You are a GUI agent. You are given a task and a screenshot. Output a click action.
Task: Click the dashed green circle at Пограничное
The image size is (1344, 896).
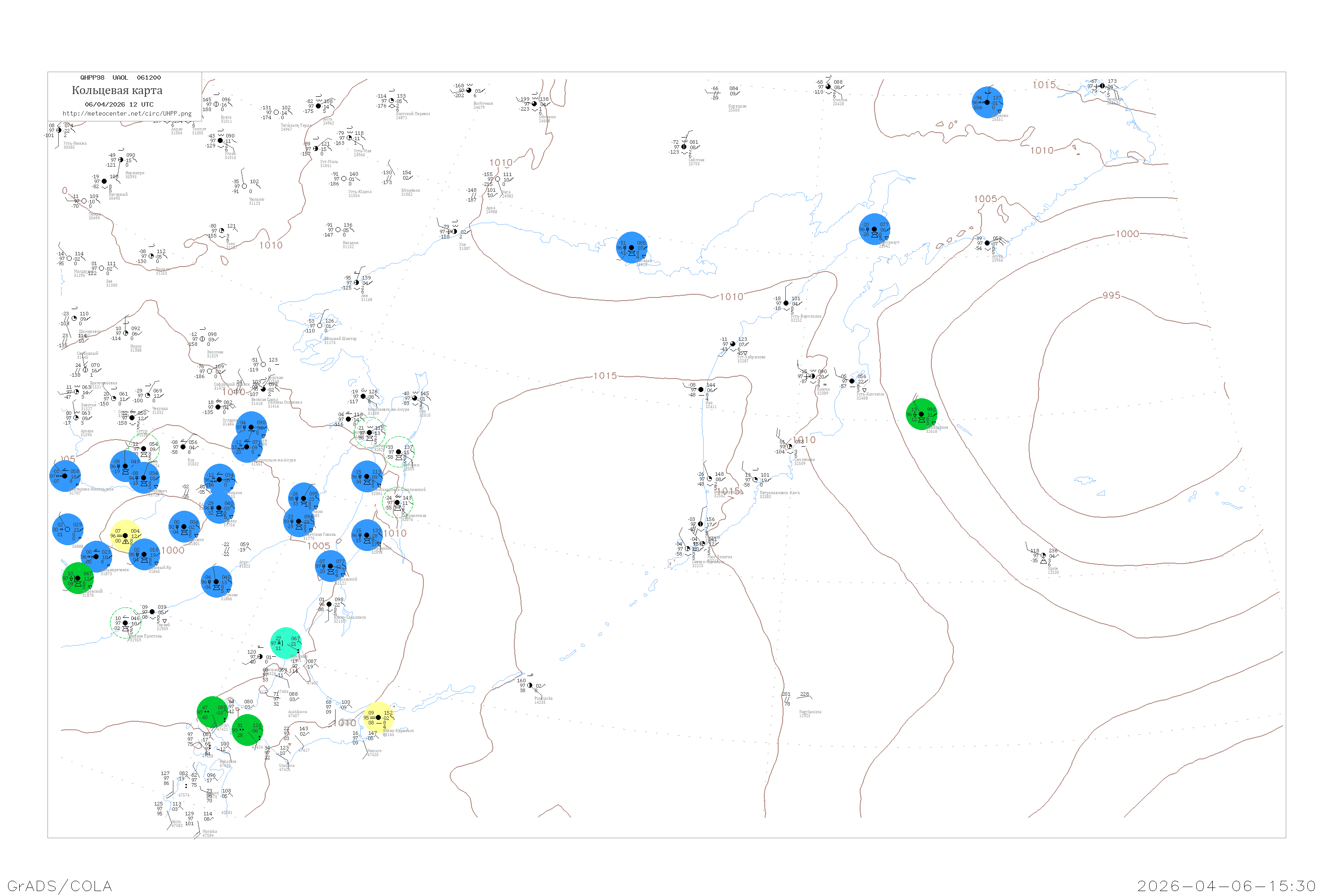pos(398,503)
